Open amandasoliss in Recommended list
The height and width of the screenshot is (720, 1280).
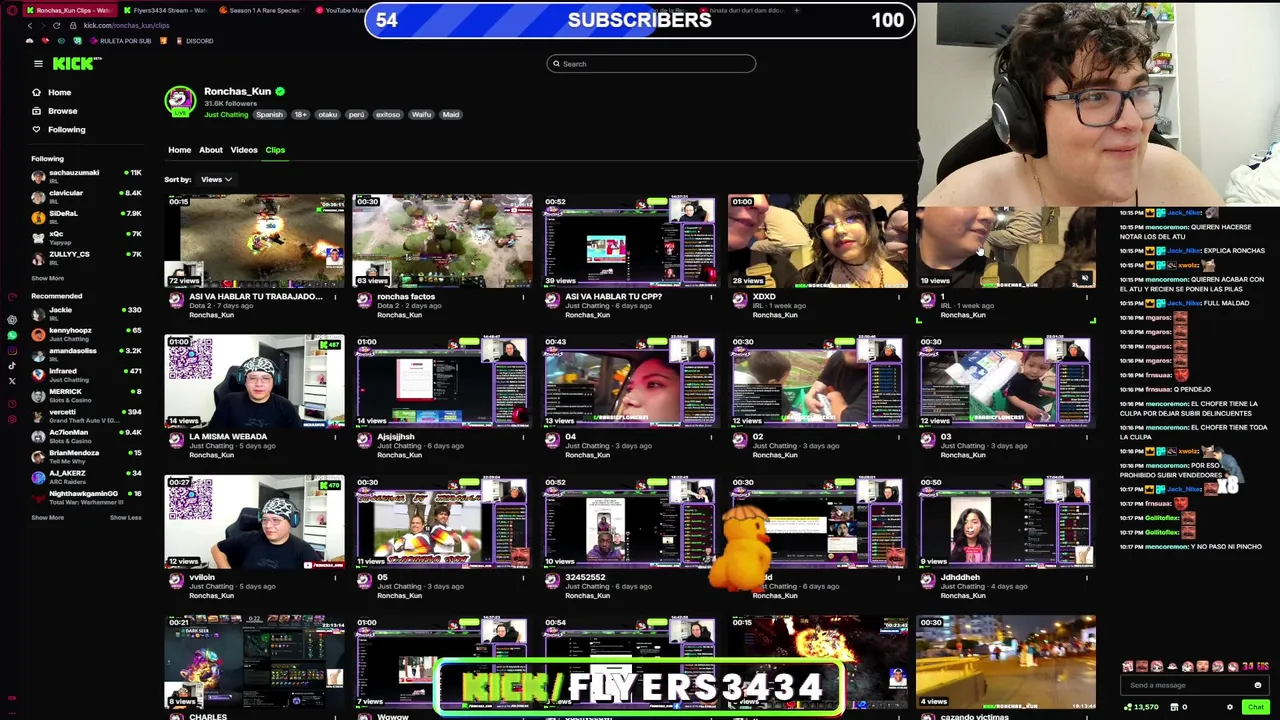pos(87,353)
